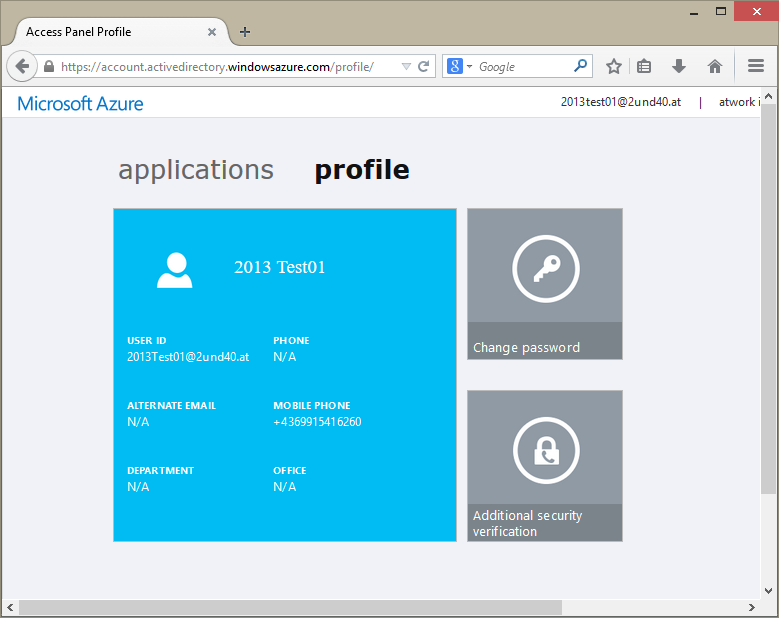Open a new tab with plus button
The width and height of the screenshot is (779, 618).
[x=245, y=32]
